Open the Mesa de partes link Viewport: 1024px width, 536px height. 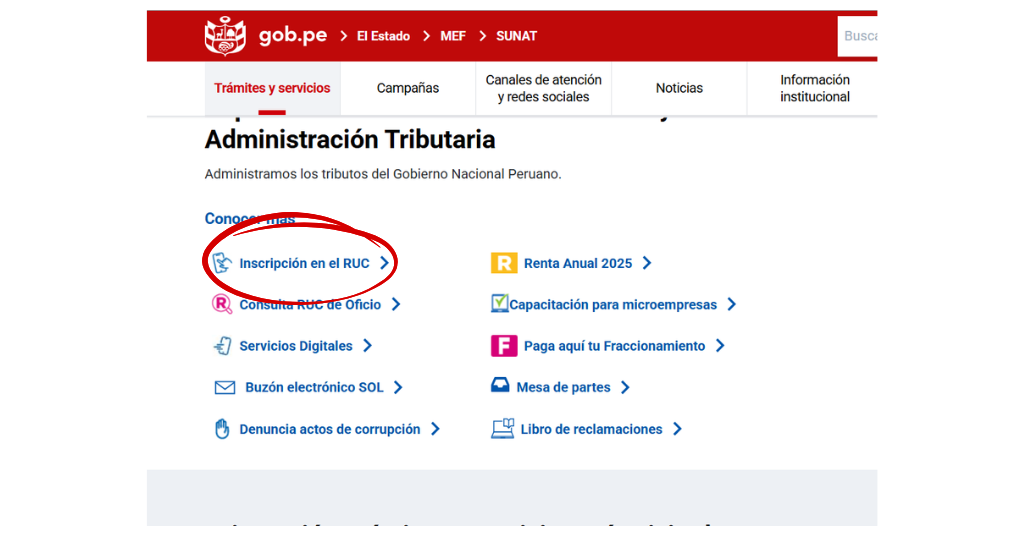coord(564,387)
